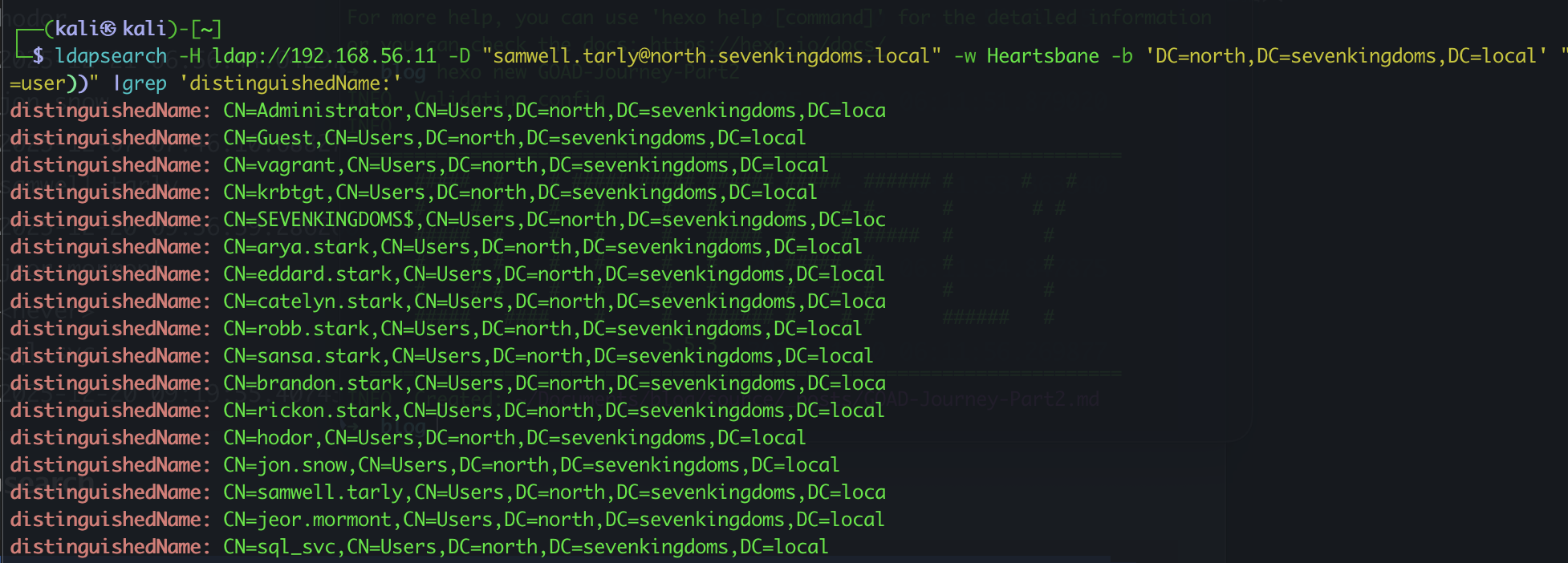Click the ldapsearch command word
The image size is (1568, 563).
click(111, 56)
